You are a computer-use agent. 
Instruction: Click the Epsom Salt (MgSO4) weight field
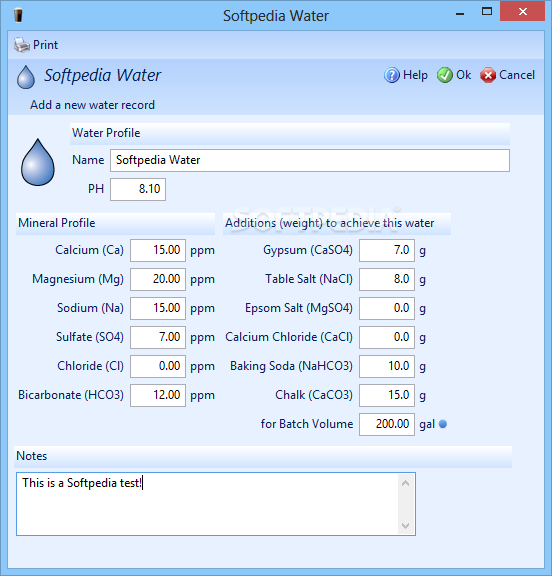[387, 308]
